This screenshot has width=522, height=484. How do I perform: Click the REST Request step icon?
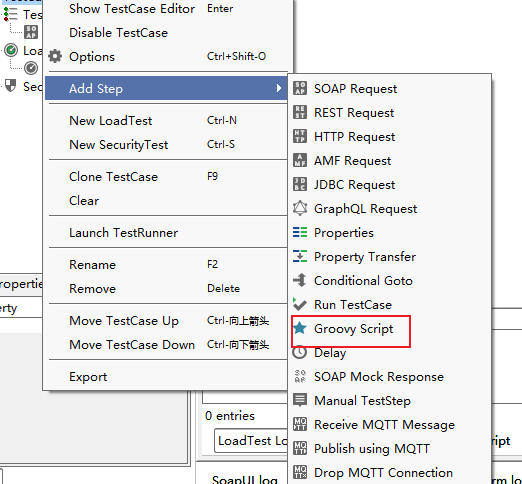(300, 112)
